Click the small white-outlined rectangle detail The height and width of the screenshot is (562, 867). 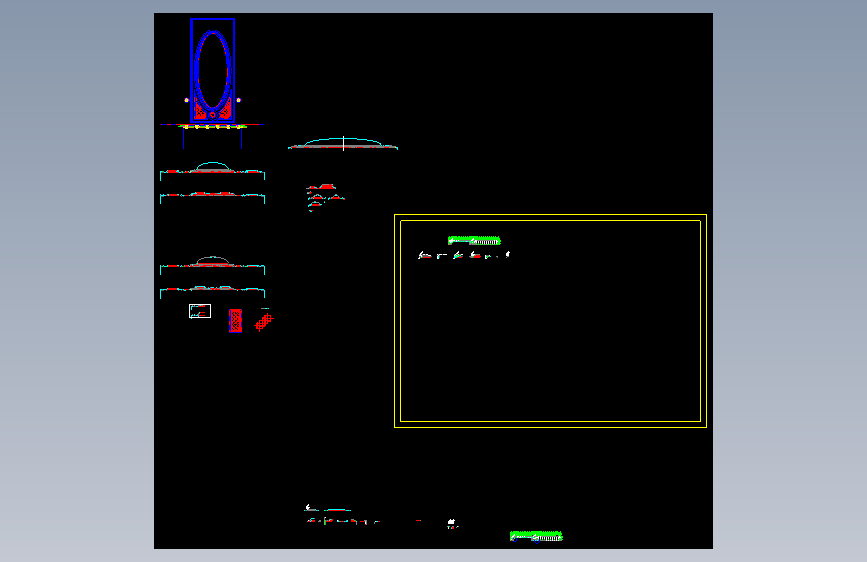coord(200,311)
